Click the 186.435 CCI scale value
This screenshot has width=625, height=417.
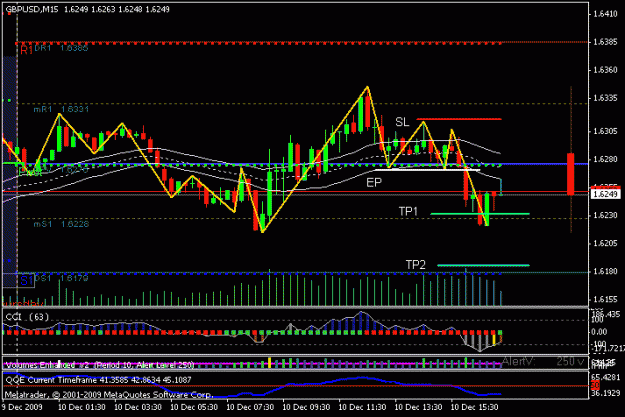(x=605, y=314)
